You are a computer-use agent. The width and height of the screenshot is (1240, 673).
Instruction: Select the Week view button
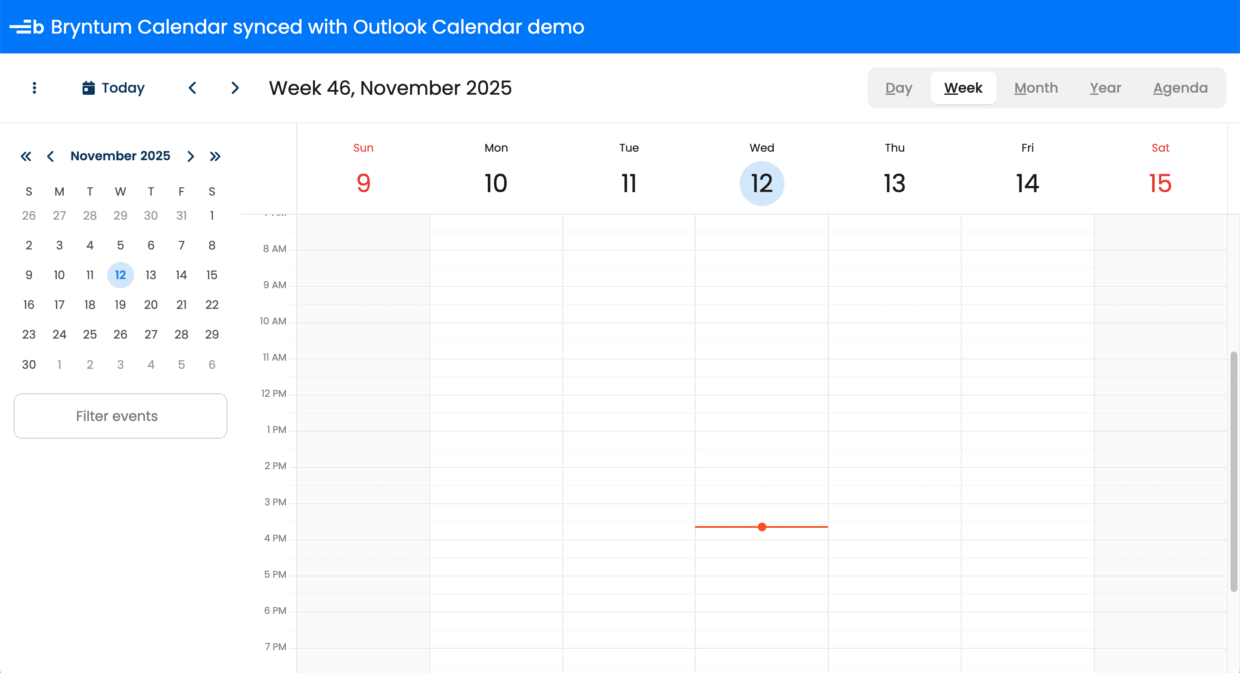963,88
